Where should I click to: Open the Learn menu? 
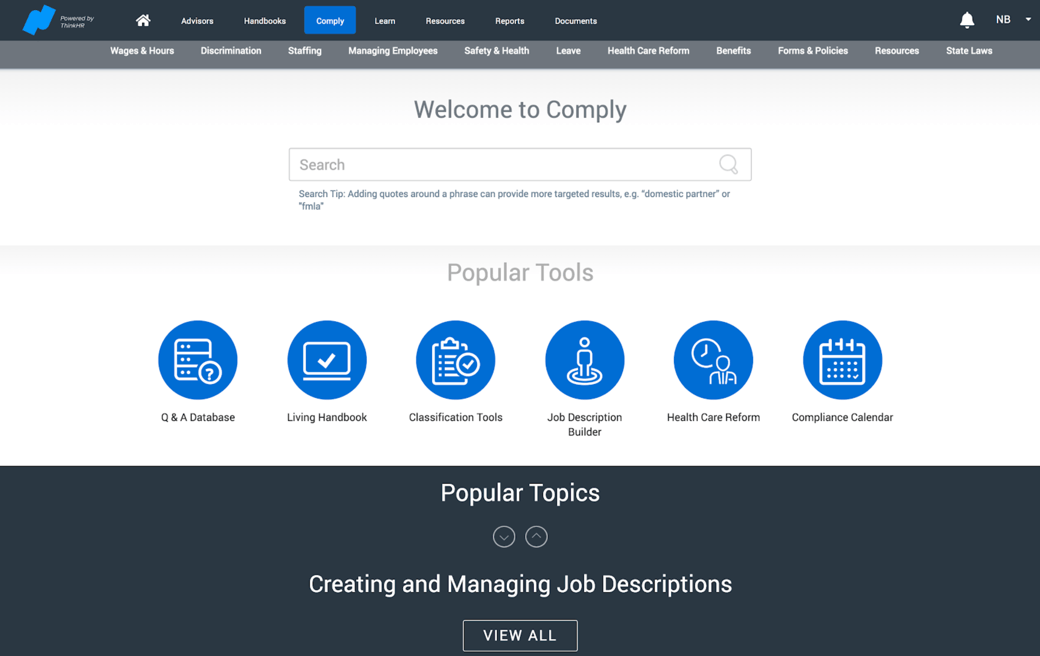click(x=385, y=21)
